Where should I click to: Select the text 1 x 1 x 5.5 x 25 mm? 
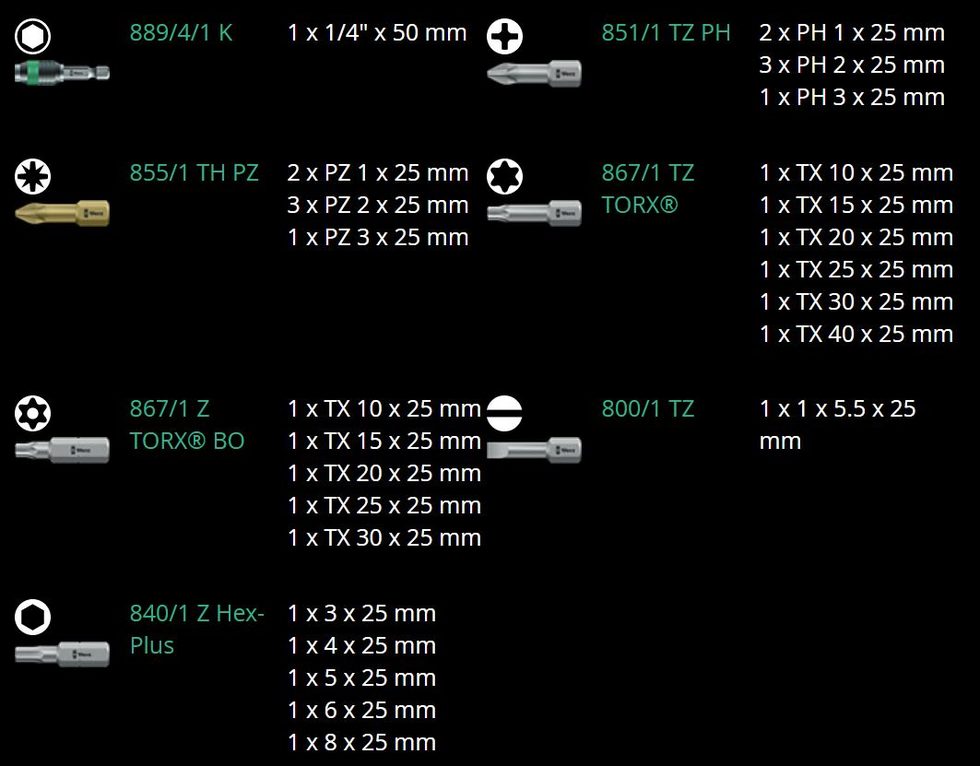(x=838, y=425)
